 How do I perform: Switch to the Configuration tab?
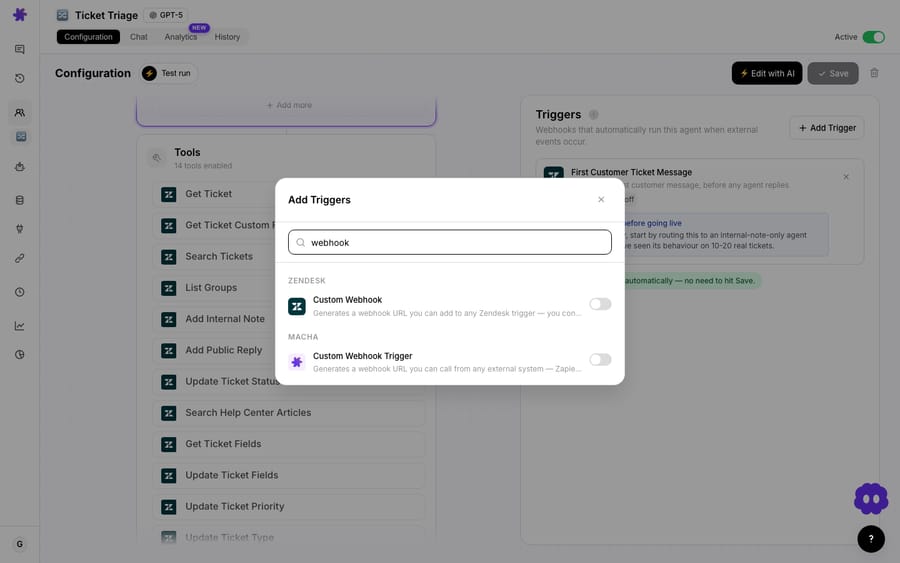point(88,37)
